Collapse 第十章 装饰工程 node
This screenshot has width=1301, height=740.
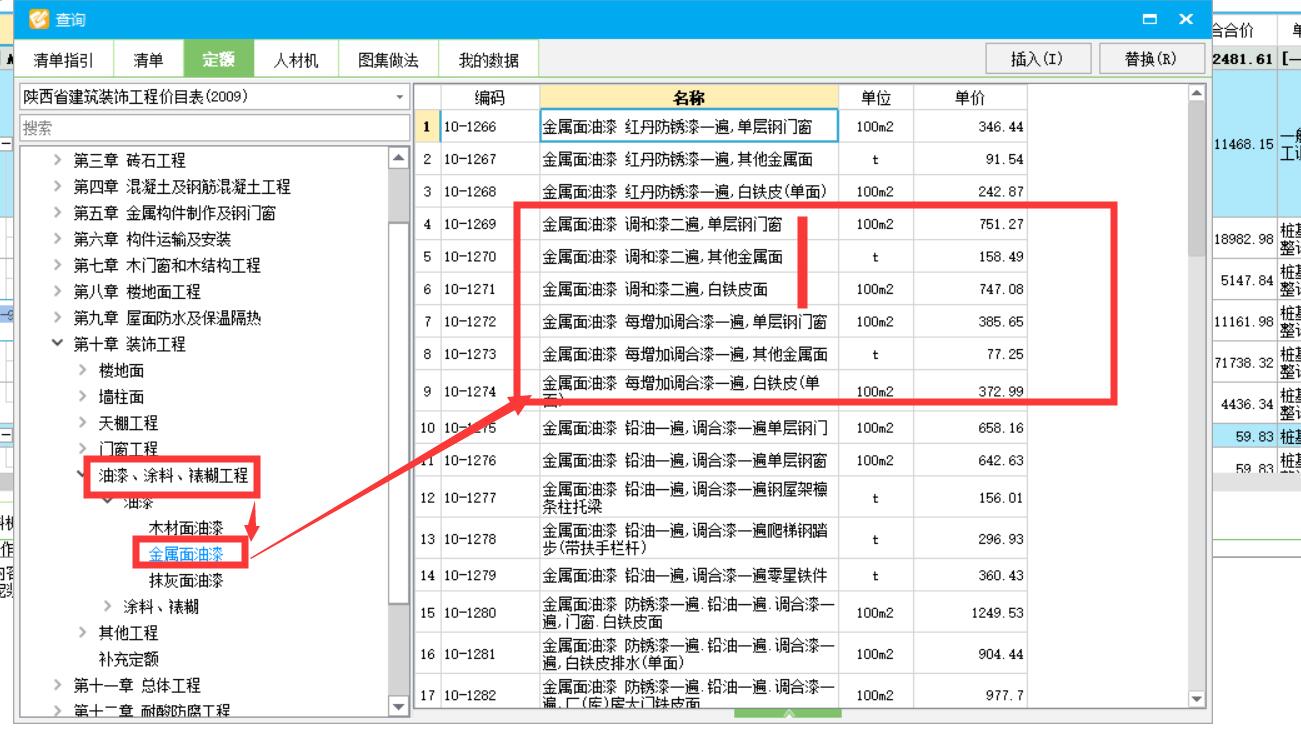57,344
